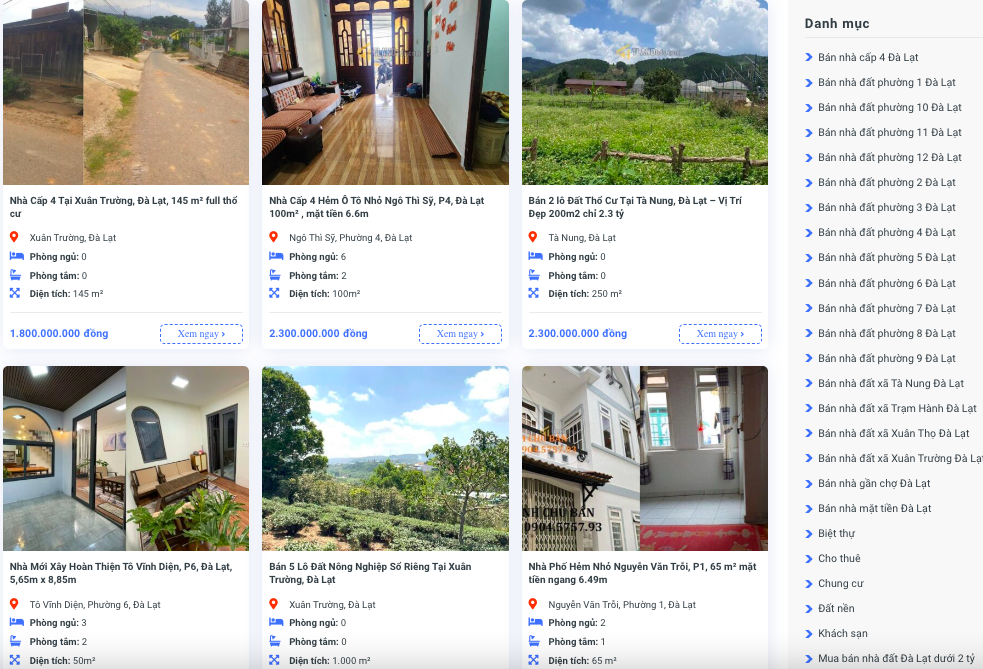Image resolution: width=983 pixels, height=669 pixels.
Task: Click bathtub icon on Tà Nung listing
Action: coord(534,275)
